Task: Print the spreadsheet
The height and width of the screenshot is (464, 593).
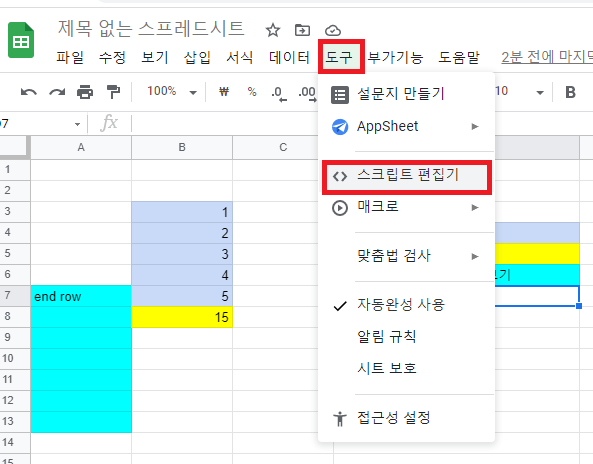Action: (85, 92)
